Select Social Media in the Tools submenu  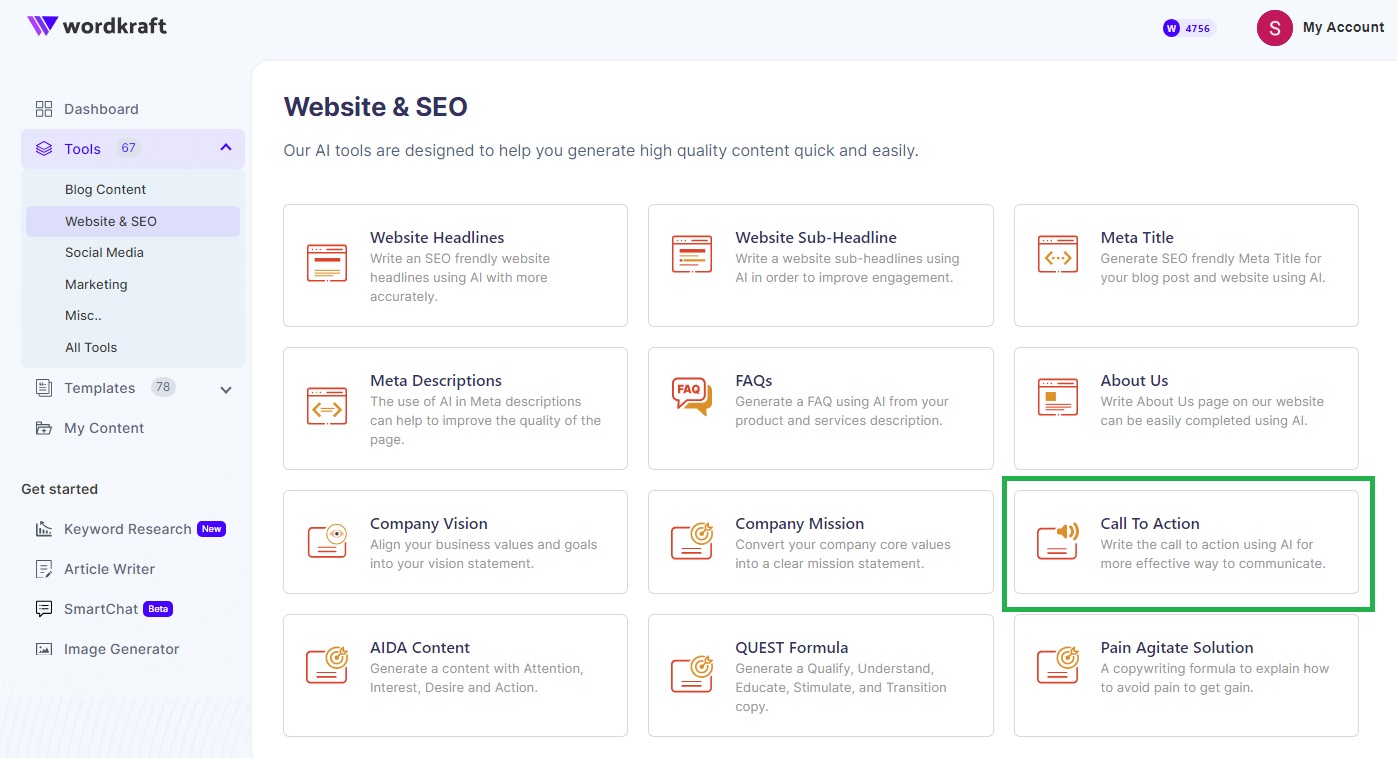tap(104, 253)
